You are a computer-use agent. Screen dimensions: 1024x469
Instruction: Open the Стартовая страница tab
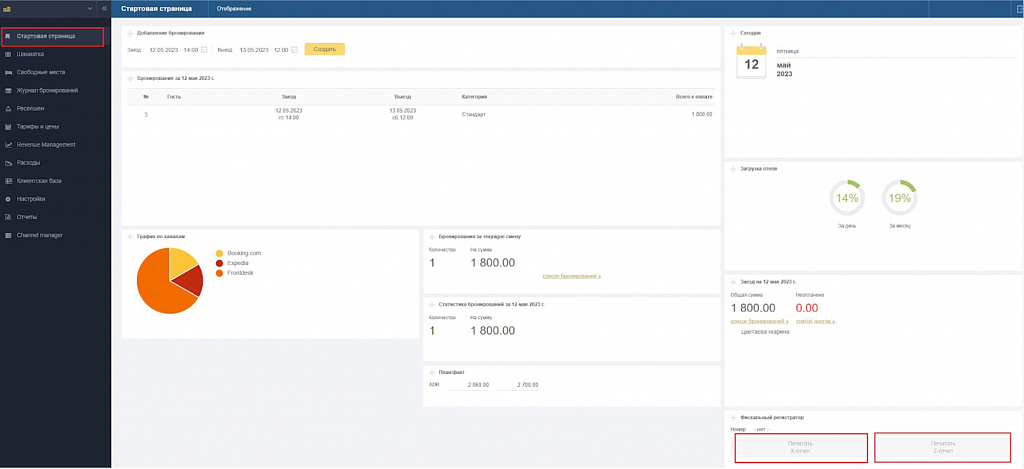157,8
